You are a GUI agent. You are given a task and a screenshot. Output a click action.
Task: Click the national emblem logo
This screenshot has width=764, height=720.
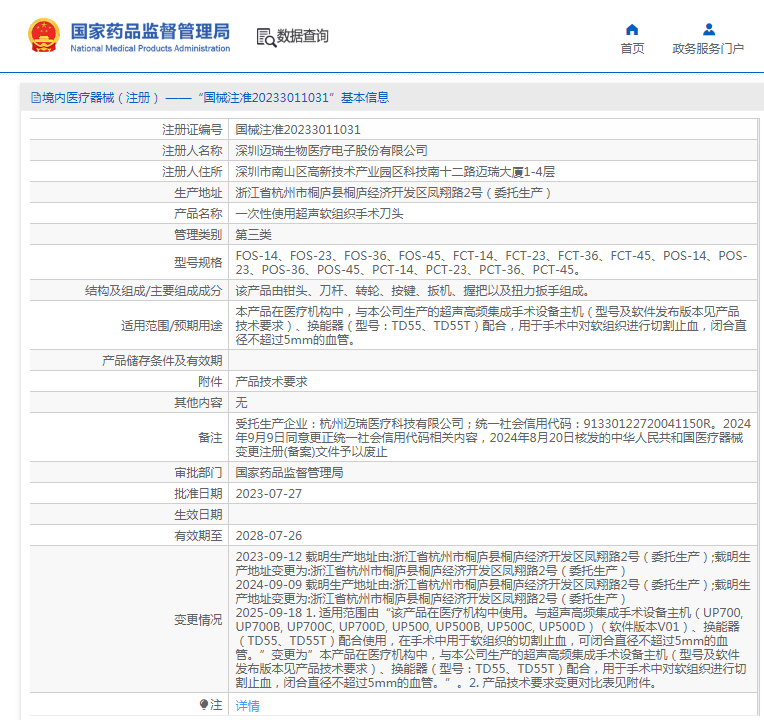(x=43, y=36)
